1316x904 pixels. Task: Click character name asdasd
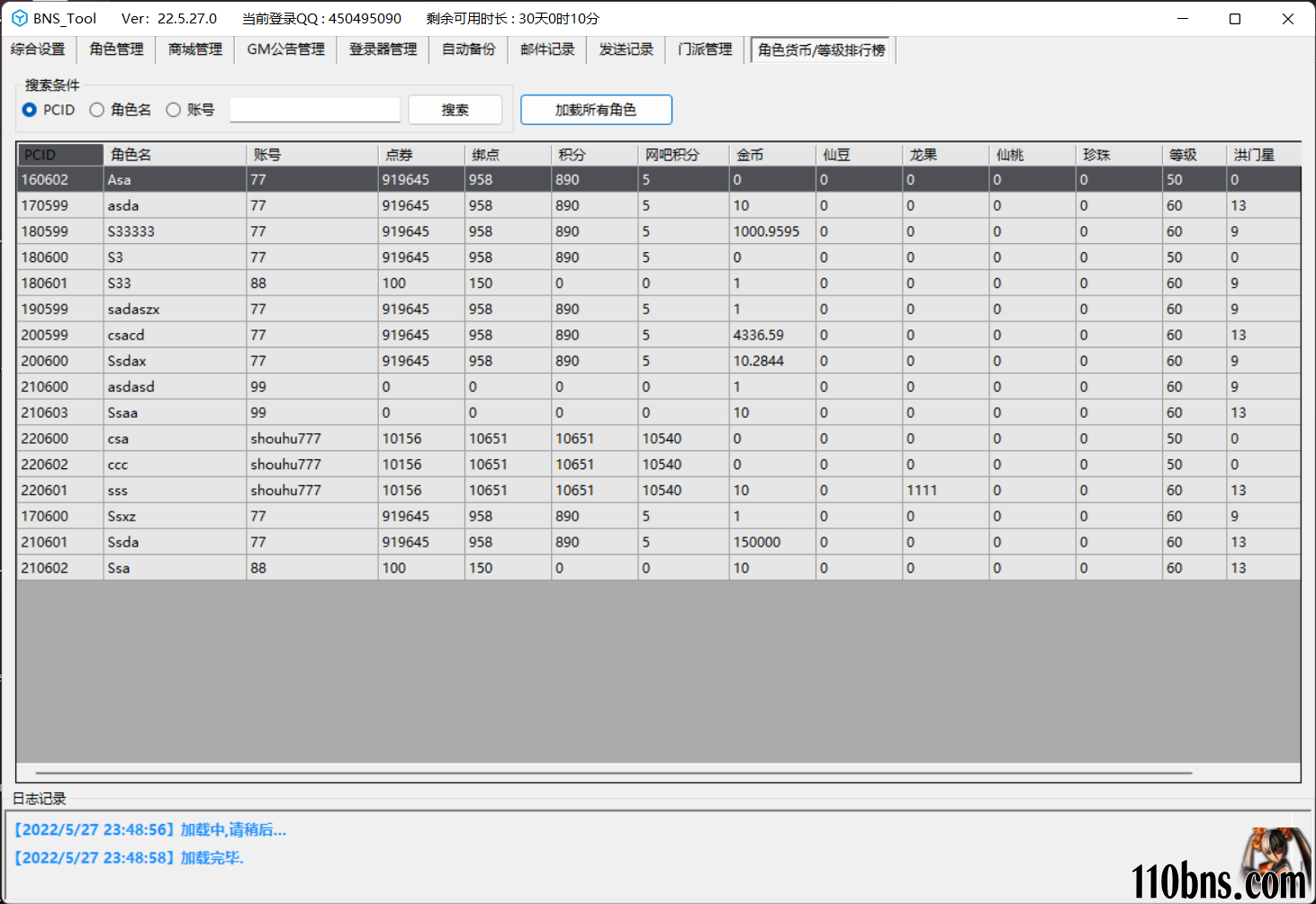pyautogui.click(x=176, y=387)
